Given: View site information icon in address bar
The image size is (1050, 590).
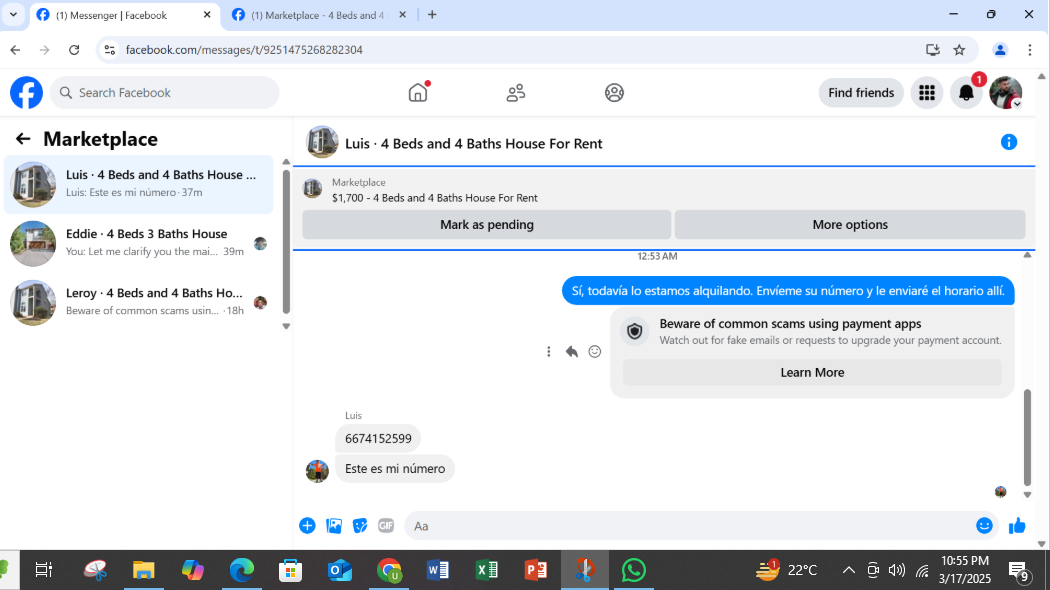Looking at the screenshot, I should click(110, 50).
